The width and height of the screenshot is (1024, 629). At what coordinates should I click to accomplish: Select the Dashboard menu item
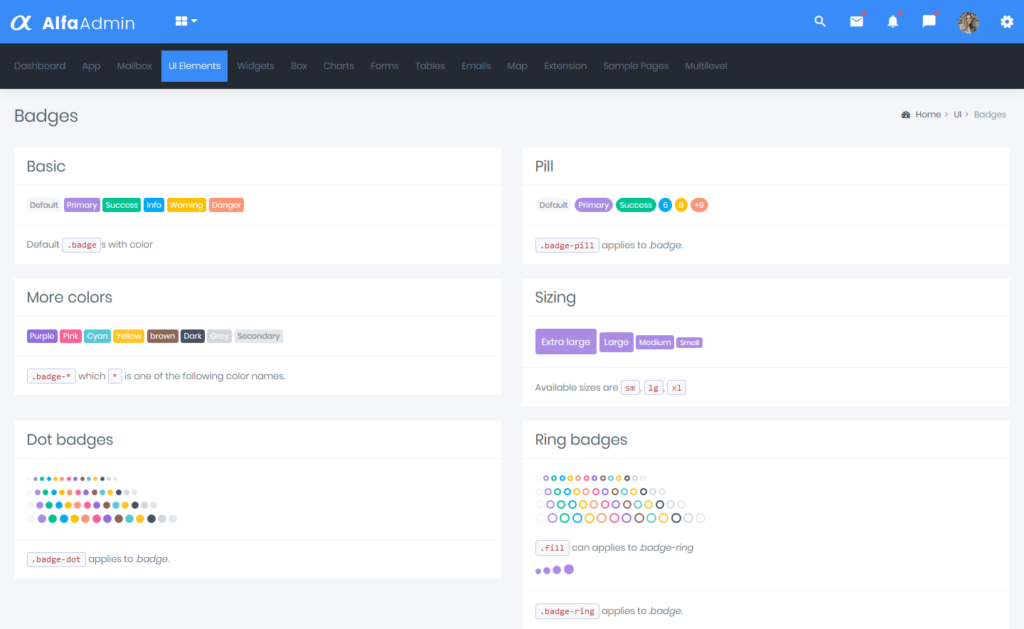pyautogui.click(x=40, y=65)
